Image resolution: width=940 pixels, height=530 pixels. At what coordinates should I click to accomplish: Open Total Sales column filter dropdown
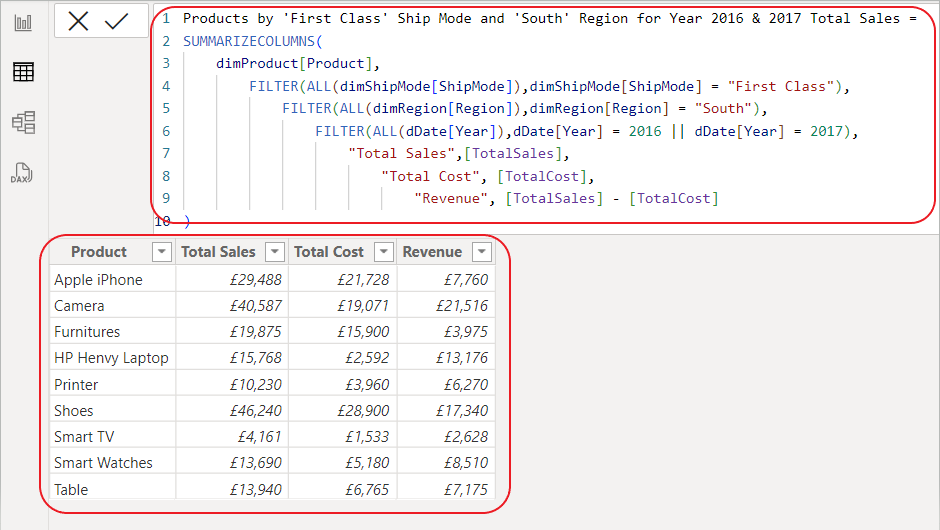click(x=275, y=252)
